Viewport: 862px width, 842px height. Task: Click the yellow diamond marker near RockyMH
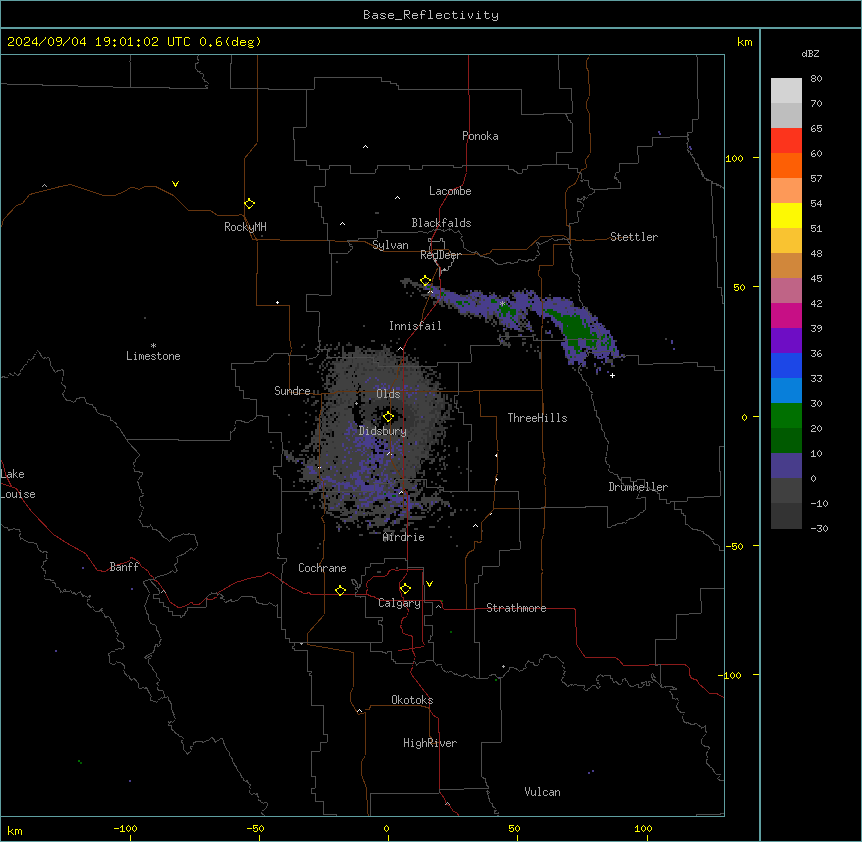(249, 204)
